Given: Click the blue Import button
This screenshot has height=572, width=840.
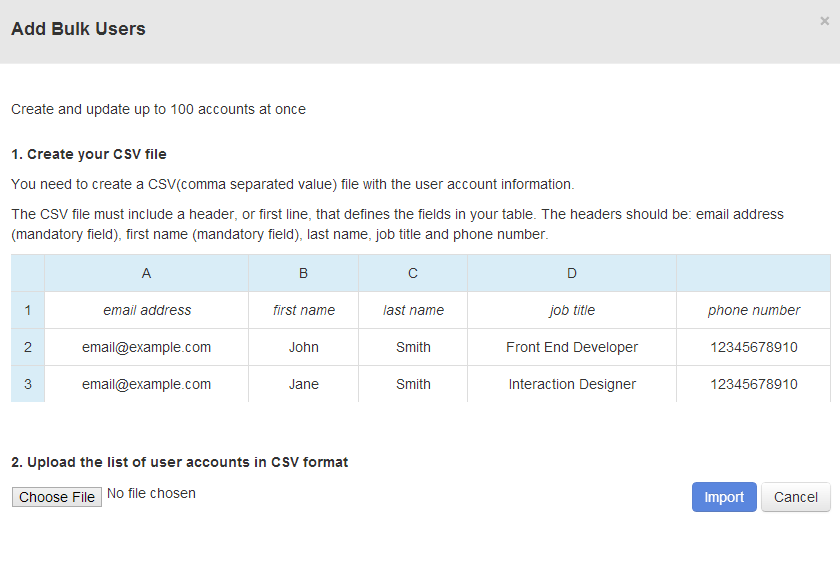Looking at the screenshot, I should coord(724,497).
